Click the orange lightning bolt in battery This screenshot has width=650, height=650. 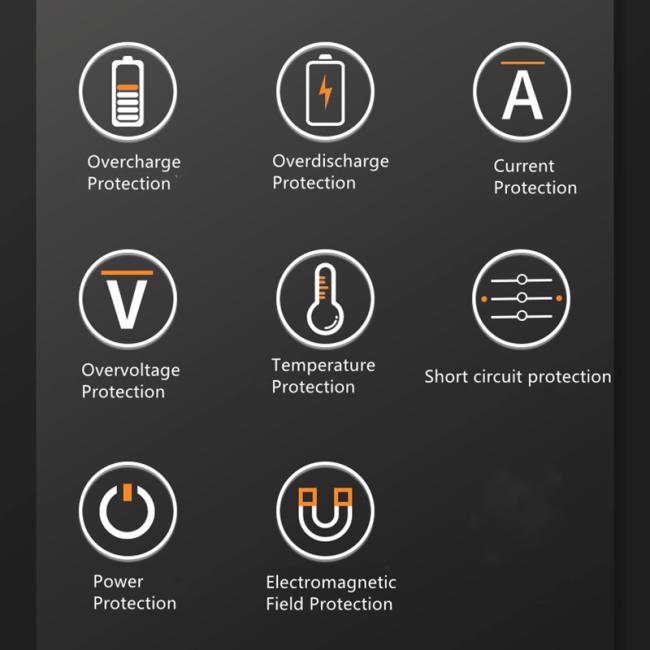click(325, 92)
